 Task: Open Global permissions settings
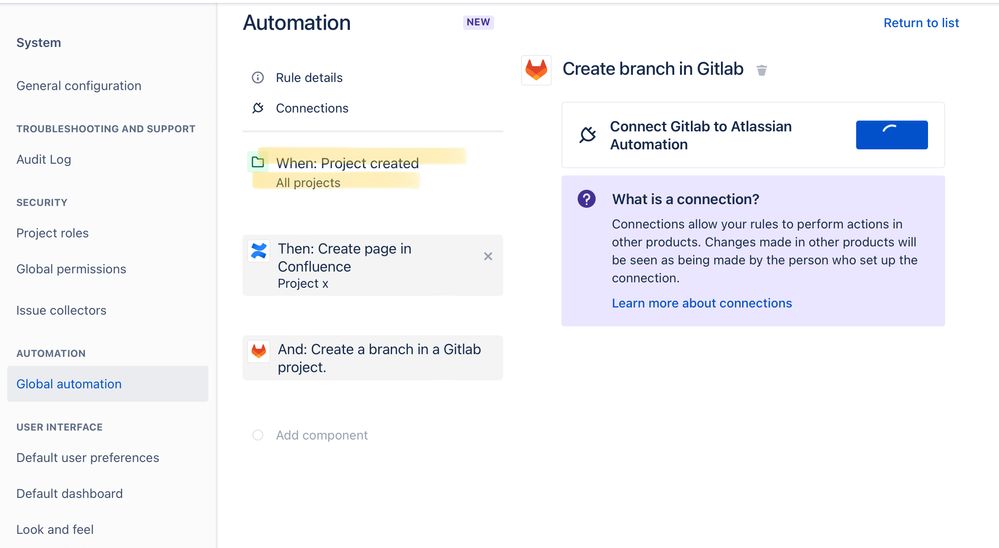71,270
